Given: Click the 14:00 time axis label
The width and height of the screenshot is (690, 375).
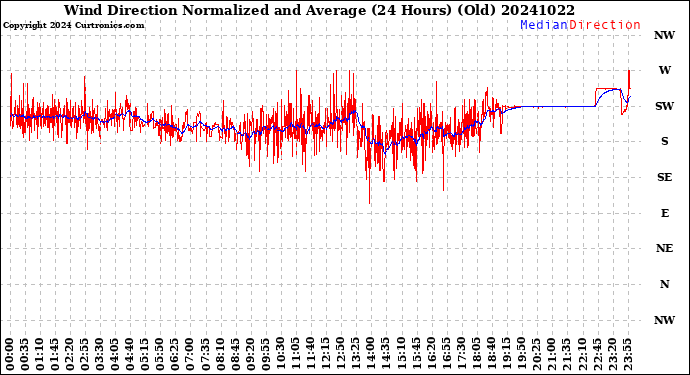Looking at the screenshot, I should [371, 354].
